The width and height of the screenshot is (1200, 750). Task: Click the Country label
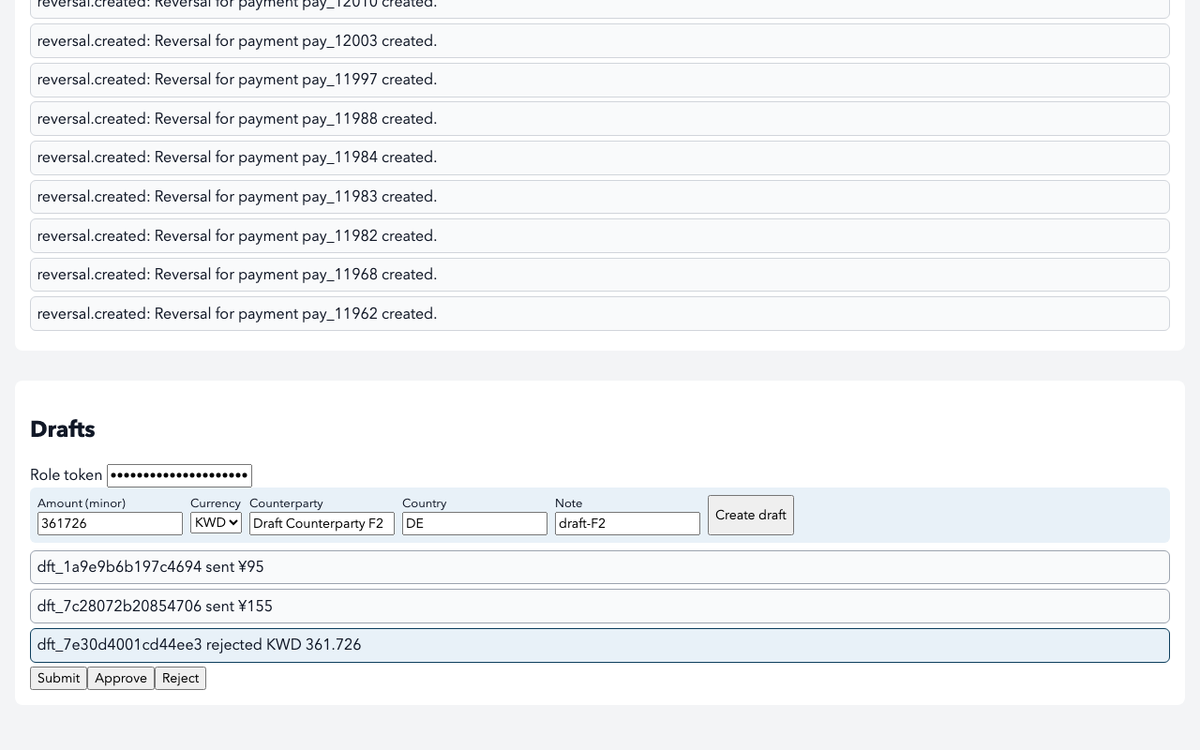(x=424, y=503)
